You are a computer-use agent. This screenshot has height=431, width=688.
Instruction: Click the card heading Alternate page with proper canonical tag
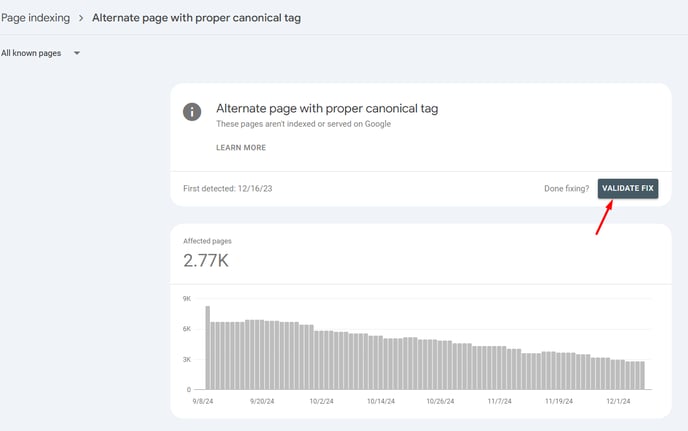[x=327, y=108]
